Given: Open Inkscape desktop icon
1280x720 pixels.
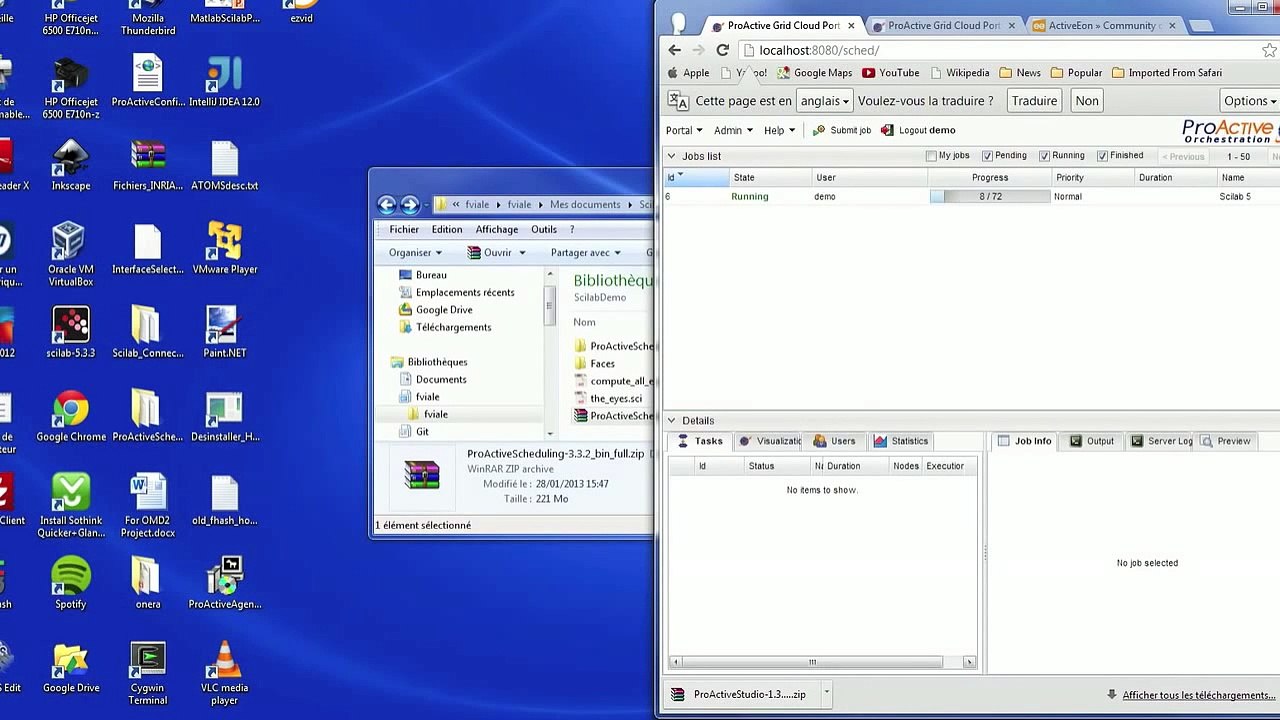Looking at the screenshot, I should click(x=71, y=166).
